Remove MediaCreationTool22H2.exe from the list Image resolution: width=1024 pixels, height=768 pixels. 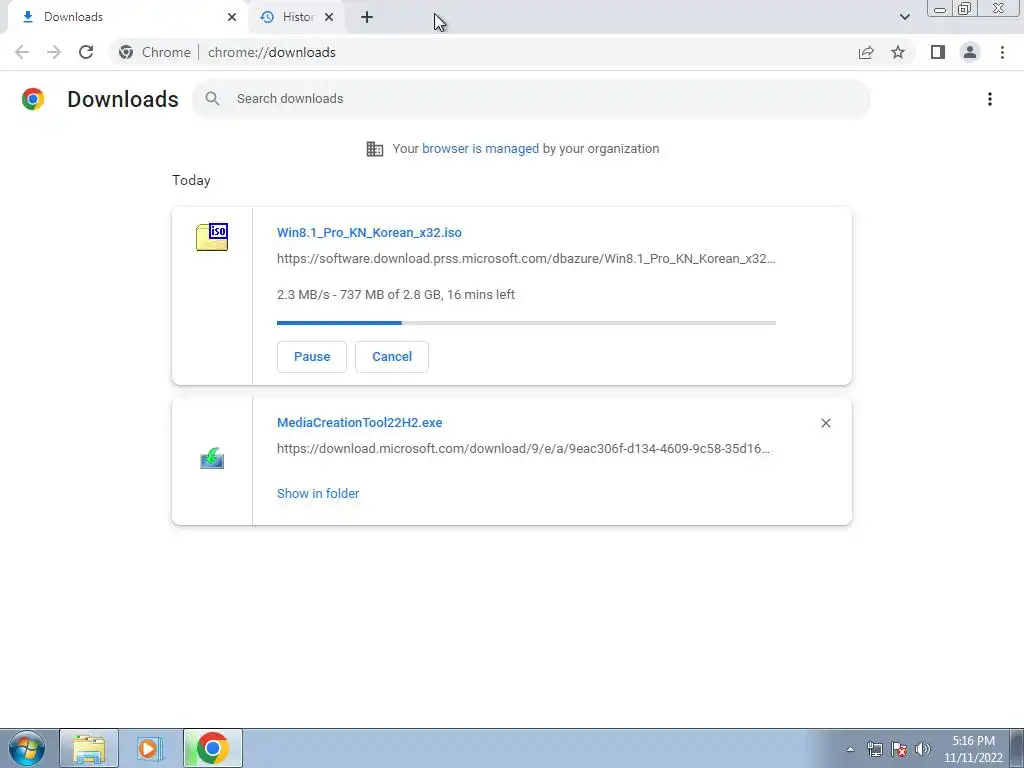(x=825, y=423)
